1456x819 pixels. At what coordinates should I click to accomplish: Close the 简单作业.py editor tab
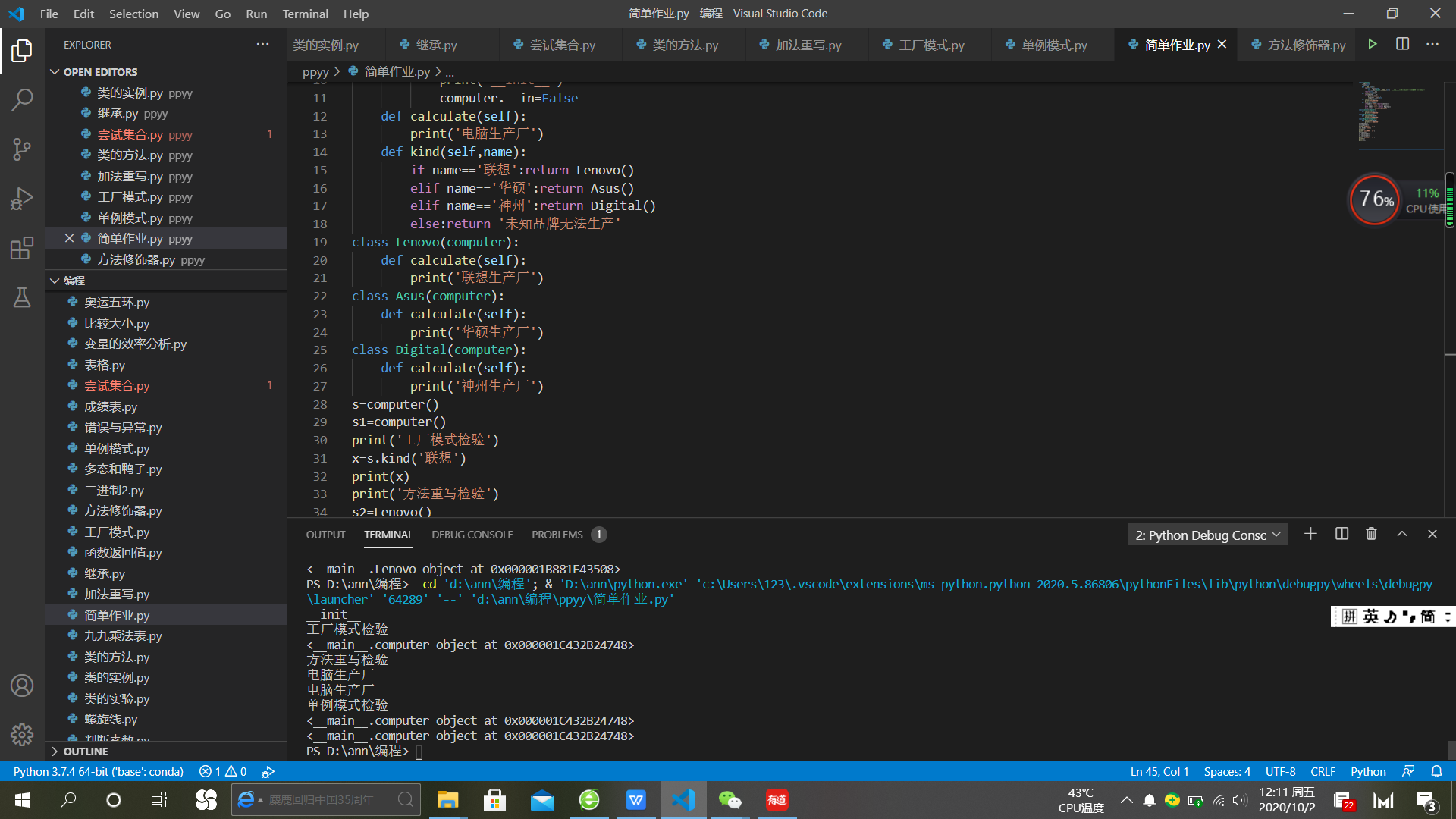click(x=1222, y=45)
